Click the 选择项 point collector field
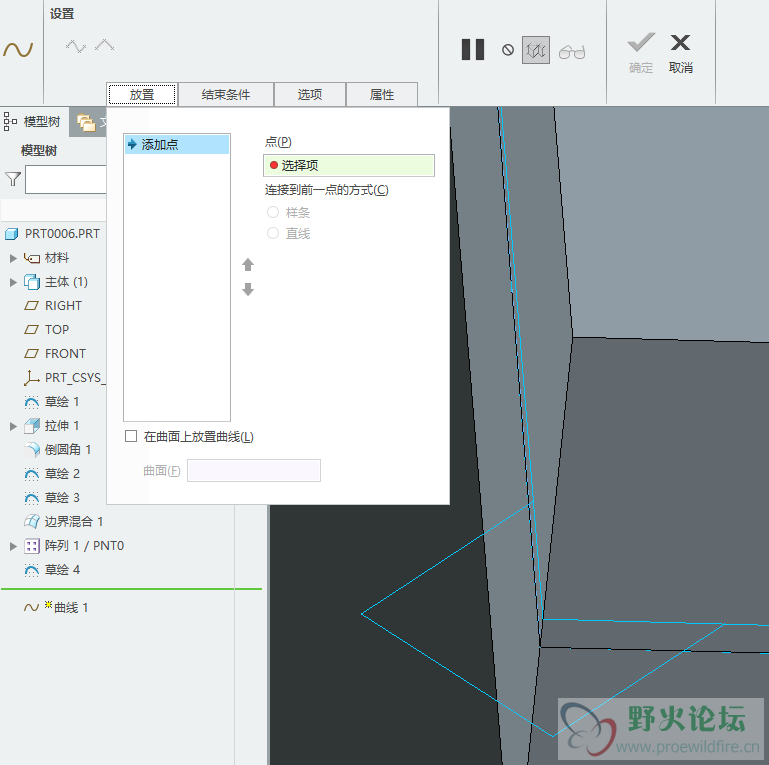Viewport: 769px width, 765px height. (x=349, y=165)
